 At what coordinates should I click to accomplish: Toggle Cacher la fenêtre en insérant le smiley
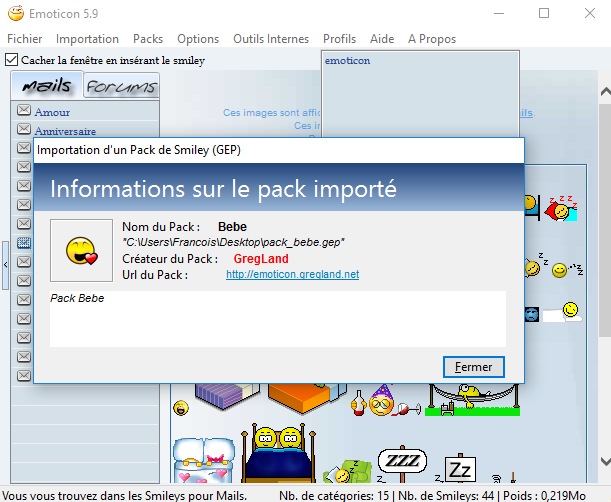click(12, 60)
